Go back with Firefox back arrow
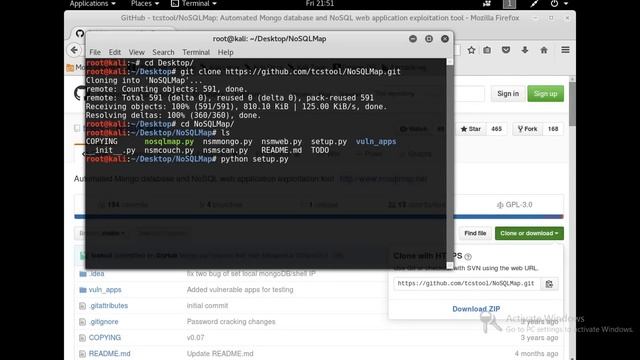640x360 pixels. (x=74, y=50)
